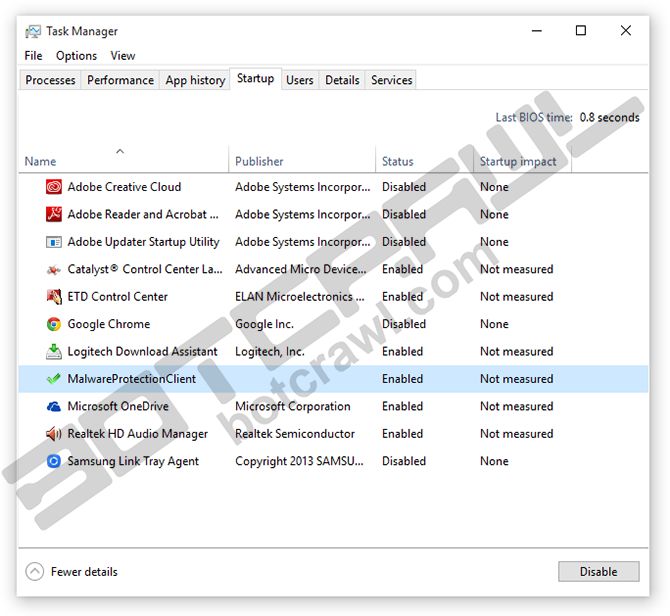Viewport: 670px width, 616px height.
Task: Select the Adobe Reader and Acrobat name
Action: pyautogui.click(x=143, y=214)
